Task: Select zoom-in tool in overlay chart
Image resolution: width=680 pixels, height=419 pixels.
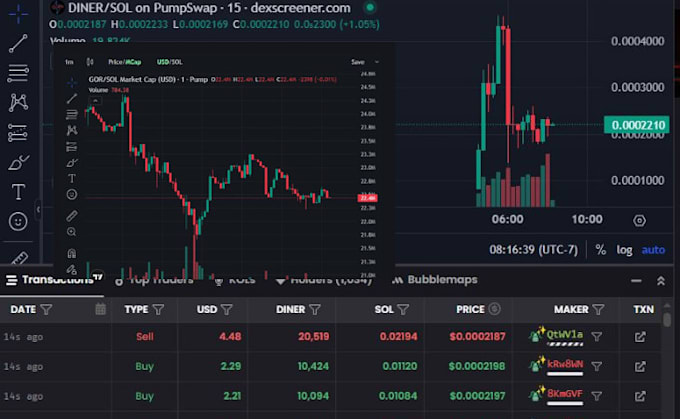Action: coord(72,232)
